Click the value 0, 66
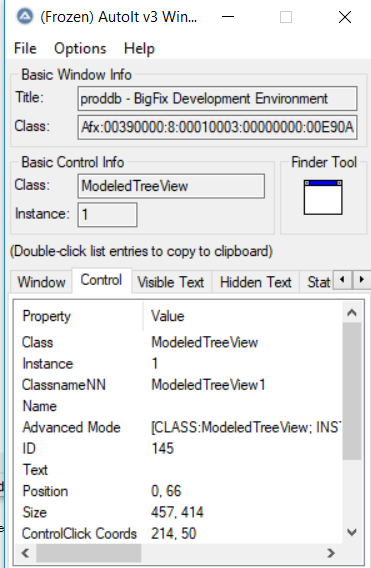371x568 pixels. click(166, 491)
